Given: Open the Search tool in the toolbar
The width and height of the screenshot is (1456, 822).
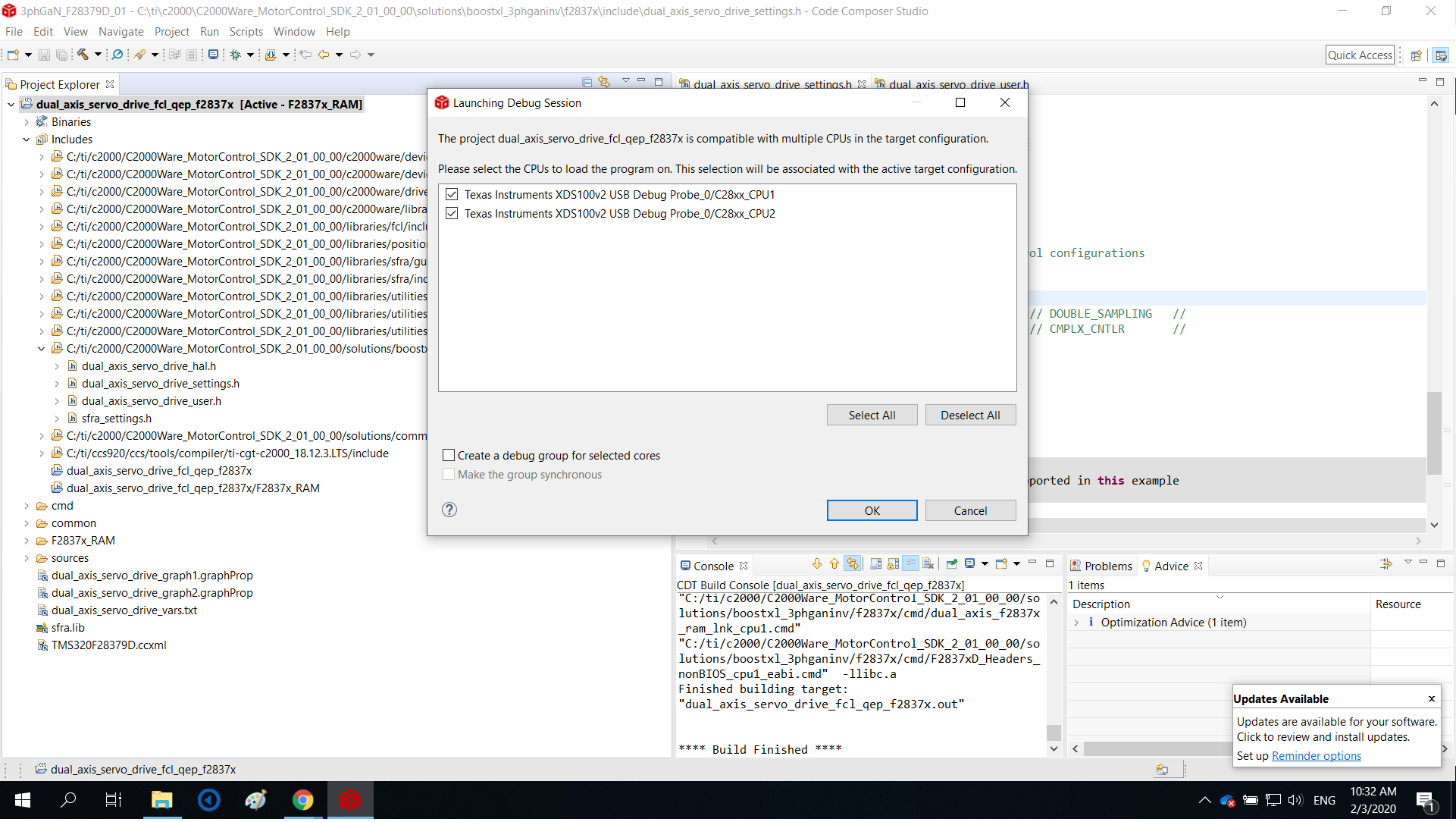Looking at the screenshot, I should point(117,54).
